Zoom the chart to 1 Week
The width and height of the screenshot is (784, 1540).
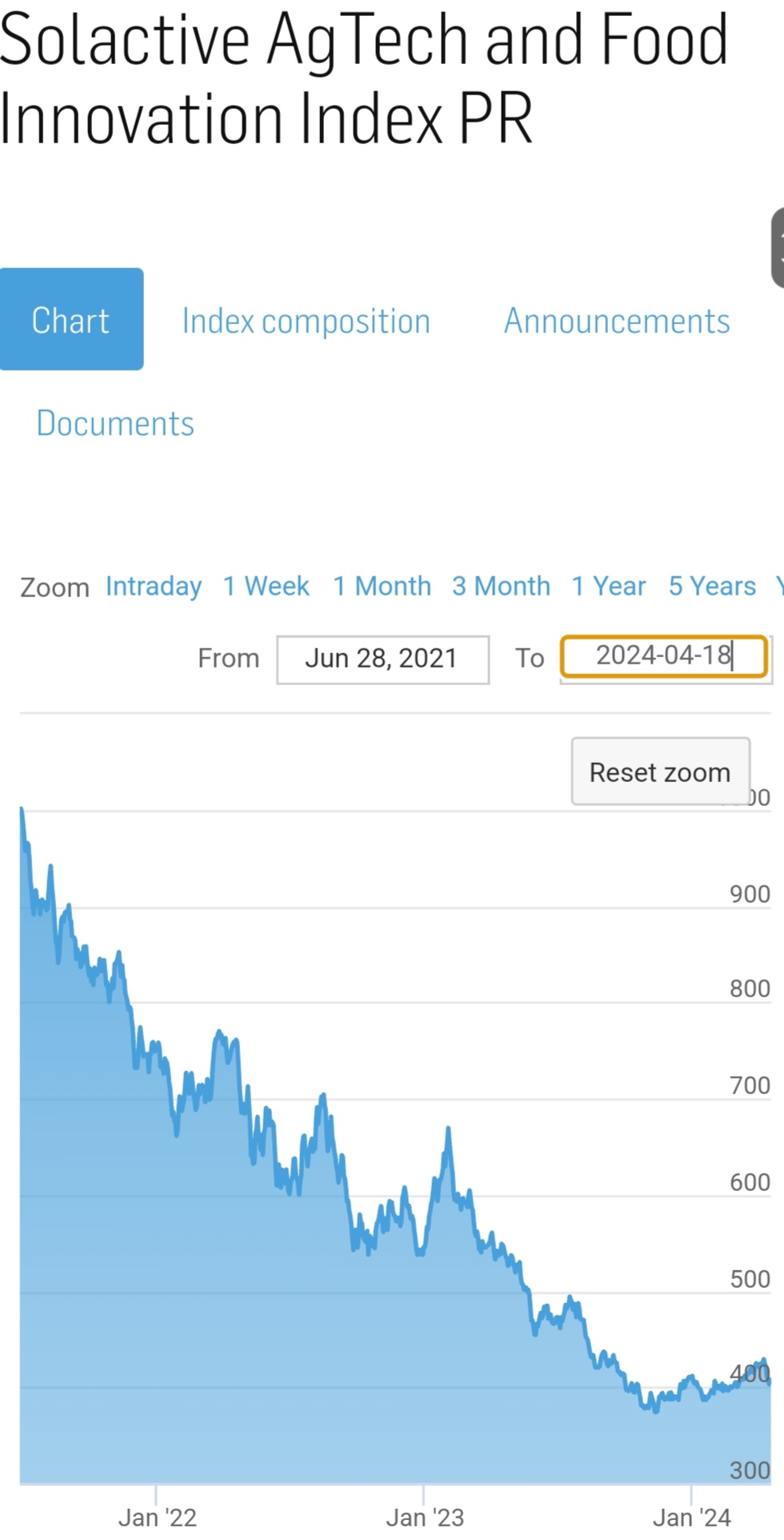tap(266, 587)
